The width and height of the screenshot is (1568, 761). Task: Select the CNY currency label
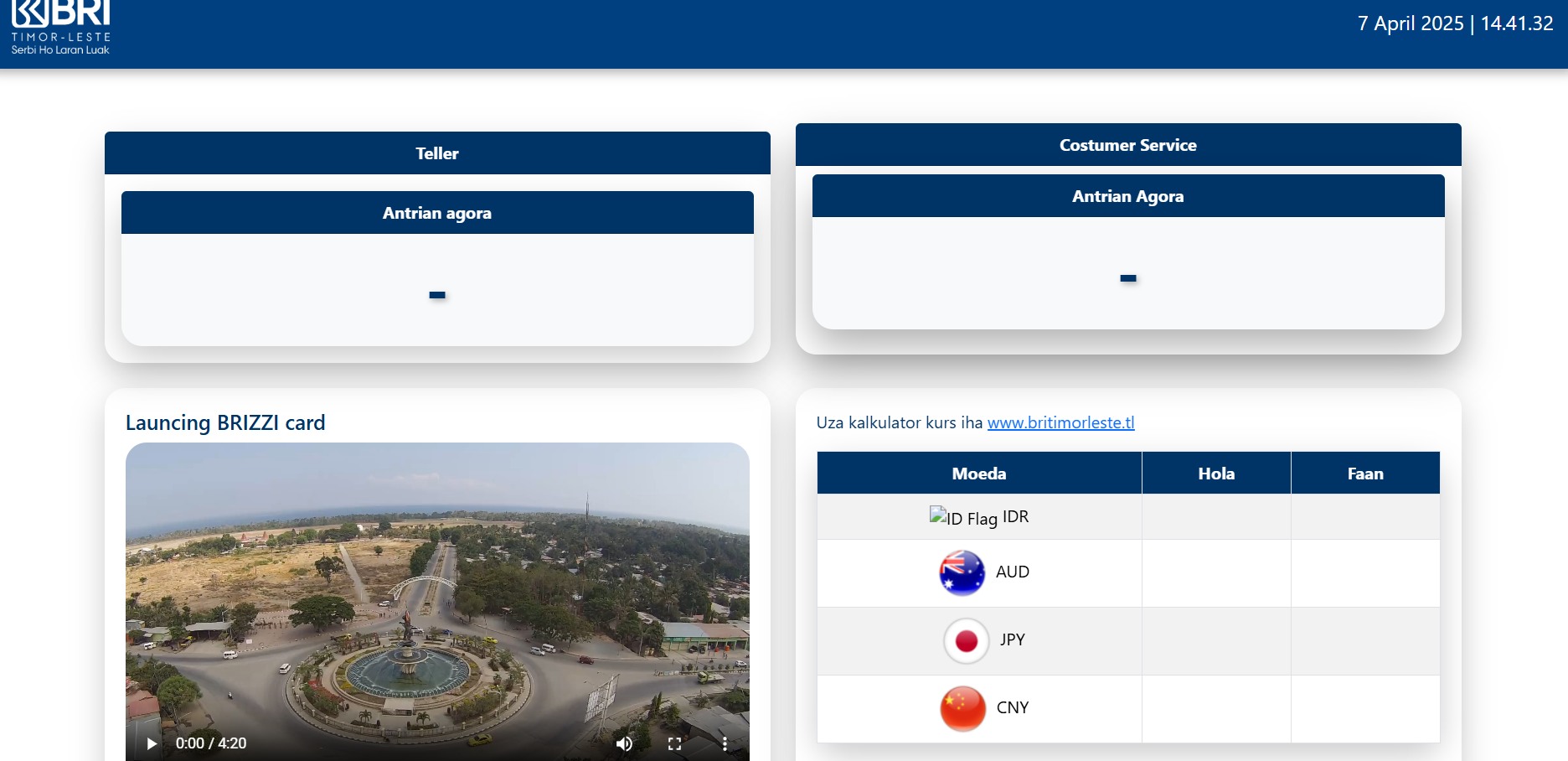click(x=1013, y=707)
